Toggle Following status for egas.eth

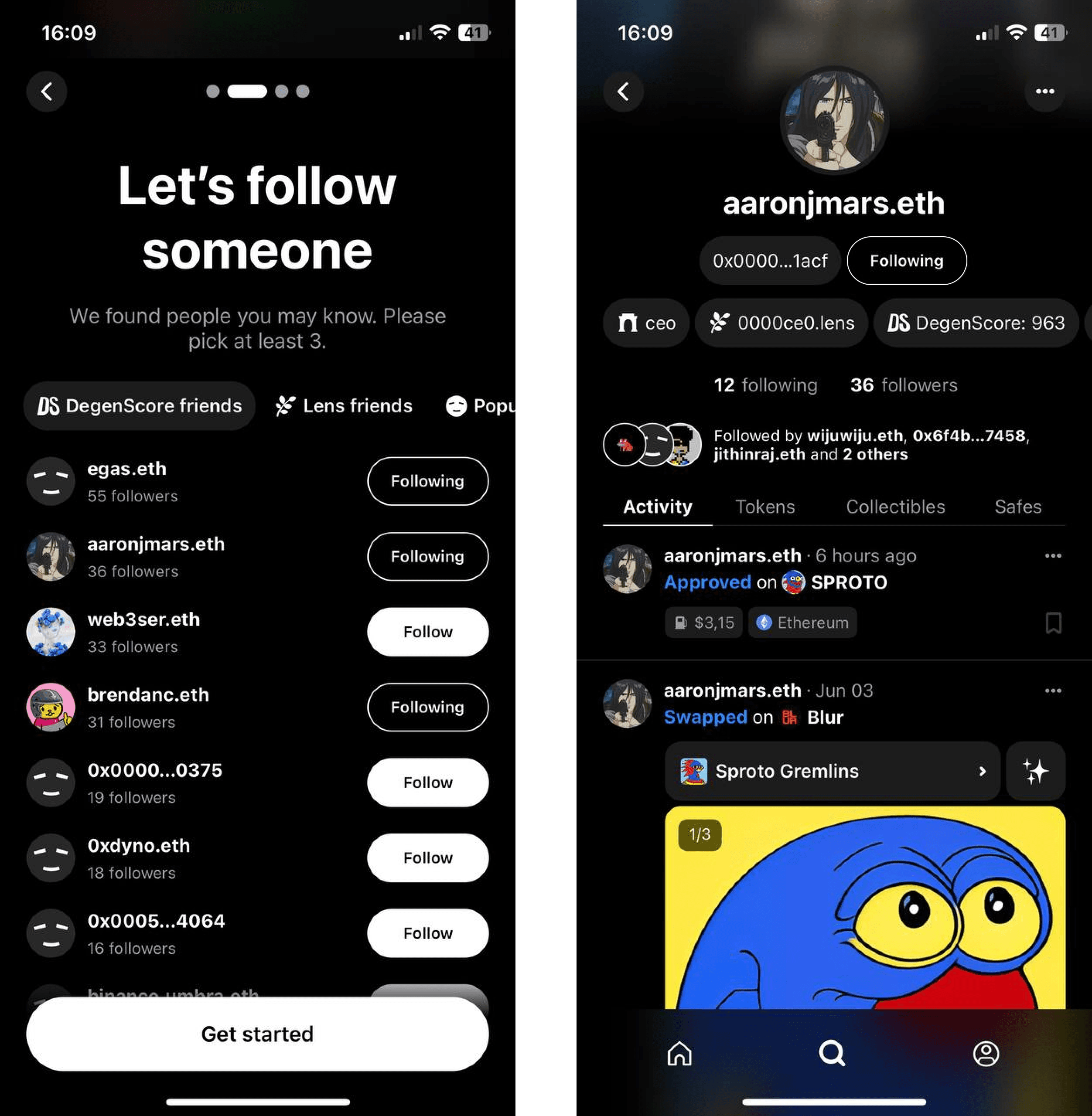click(x=427, y=481)
